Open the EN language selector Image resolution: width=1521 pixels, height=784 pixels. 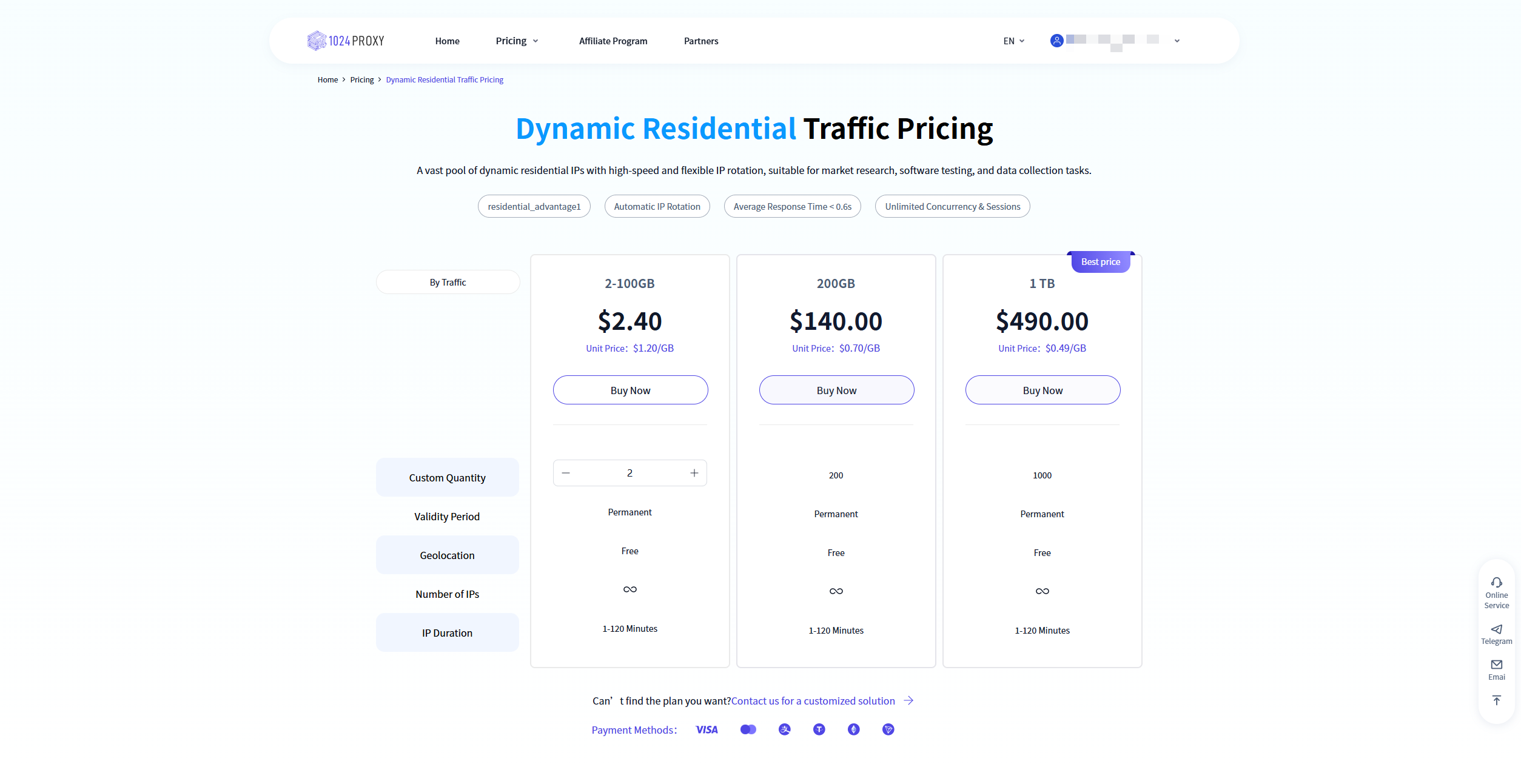pos(1013,41)
